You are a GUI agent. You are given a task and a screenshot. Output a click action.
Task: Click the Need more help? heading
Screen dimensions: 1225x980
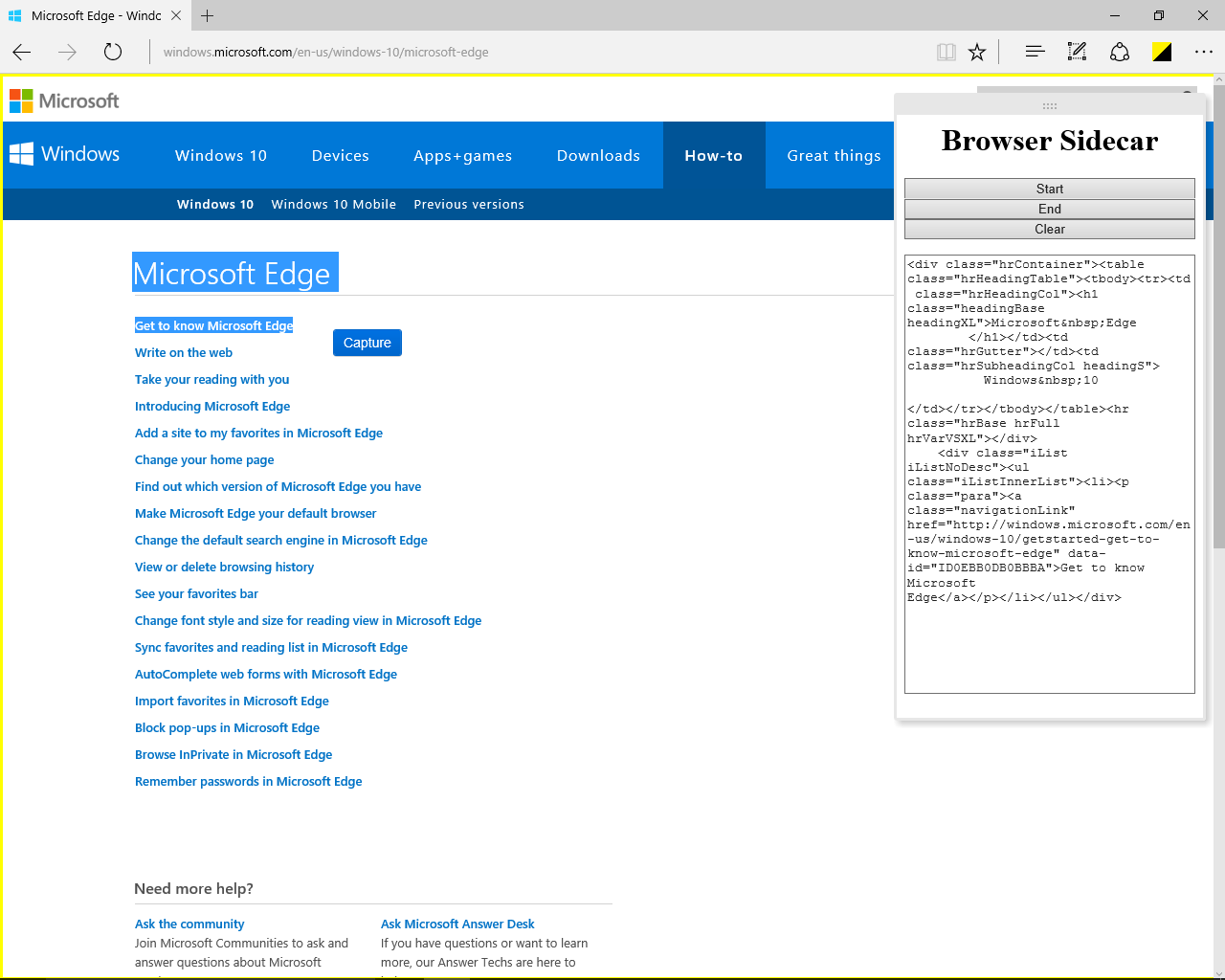(193, 888)
